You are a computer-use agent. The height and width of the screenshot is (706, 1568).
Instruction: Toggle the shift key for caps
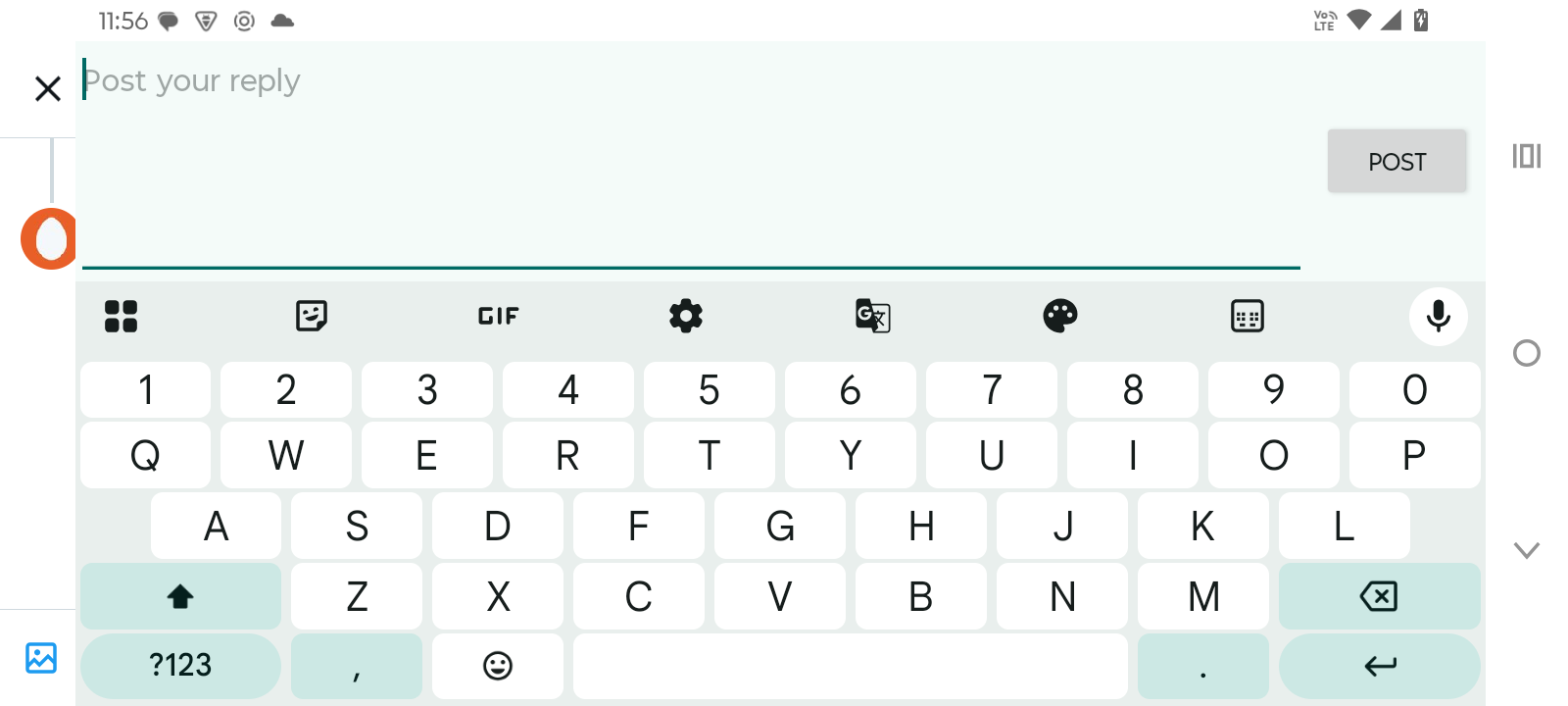[180, 596]
